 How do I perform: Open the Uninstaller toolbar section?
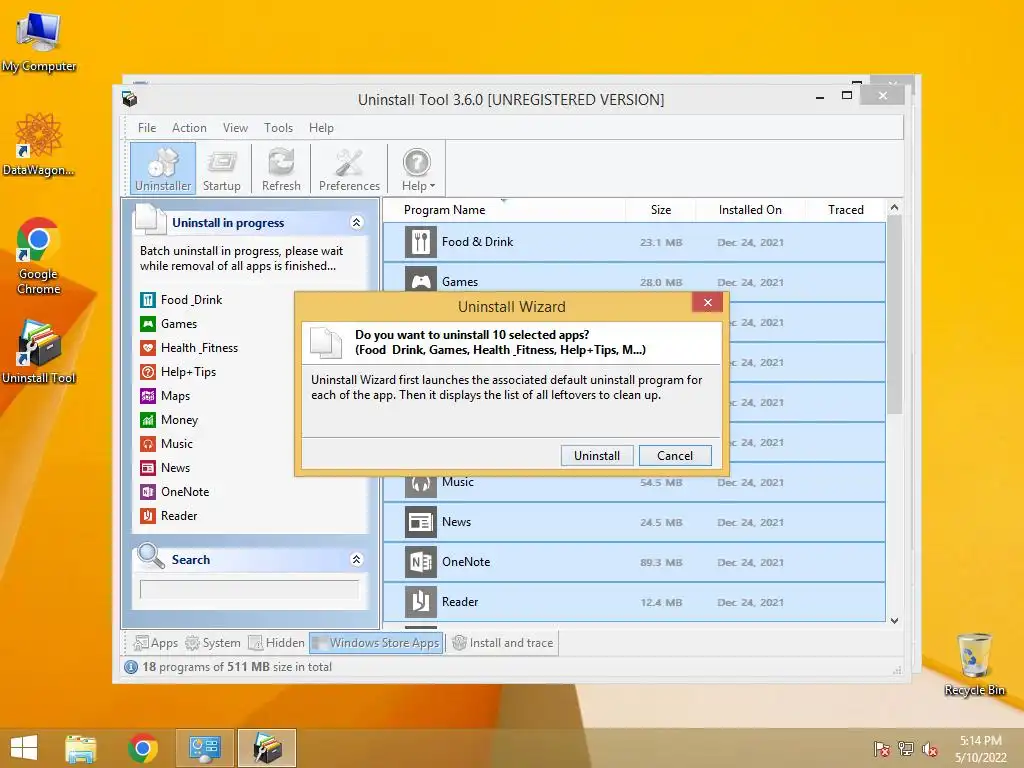point(163,169)
